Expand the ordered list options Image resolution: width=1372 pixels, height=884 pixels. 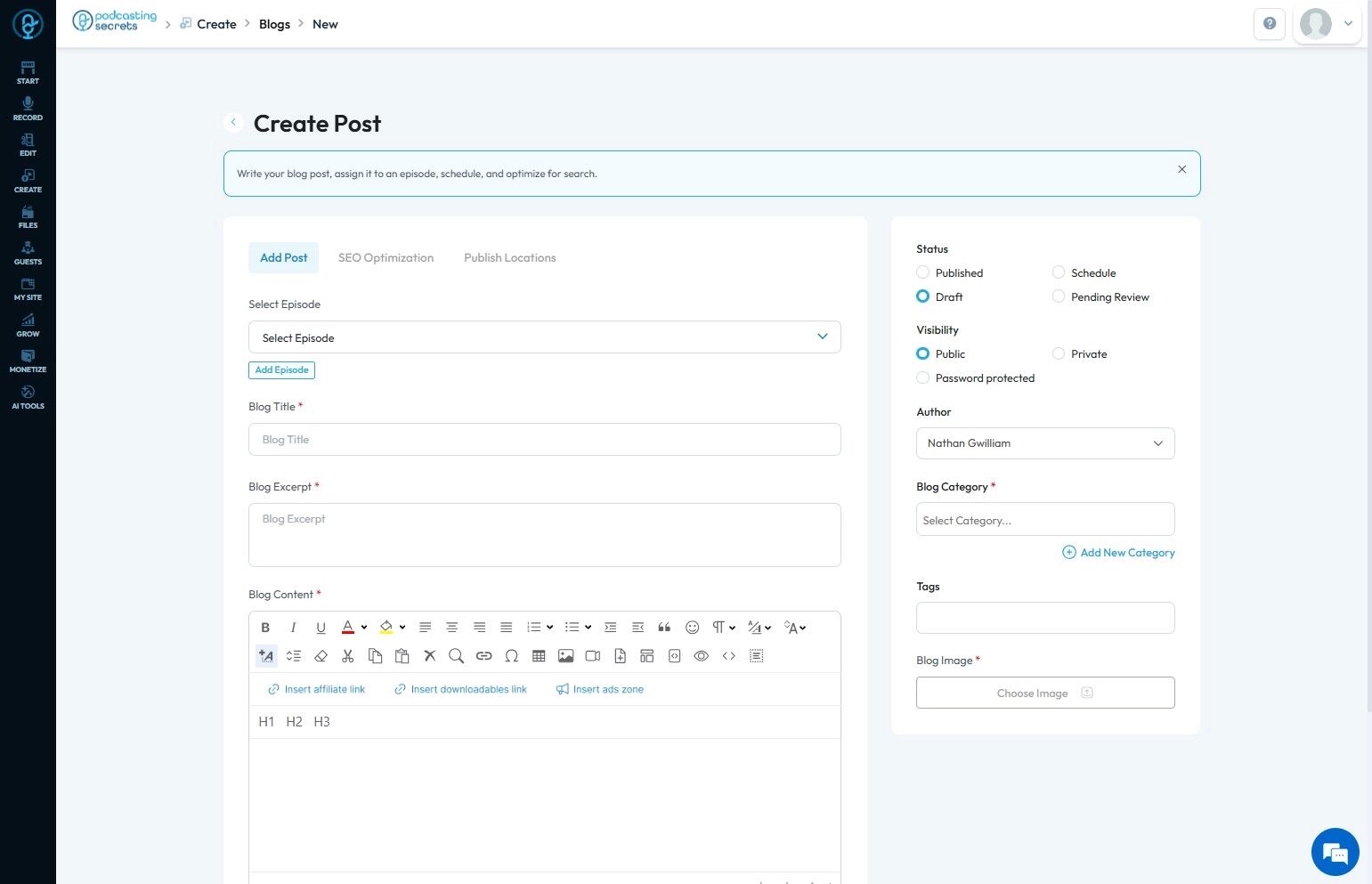pos(549,628)
